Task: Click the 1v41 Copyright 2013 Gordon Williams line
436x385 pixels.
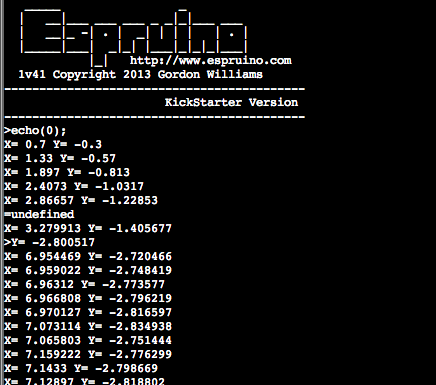Action: click(x=140, y=75)
